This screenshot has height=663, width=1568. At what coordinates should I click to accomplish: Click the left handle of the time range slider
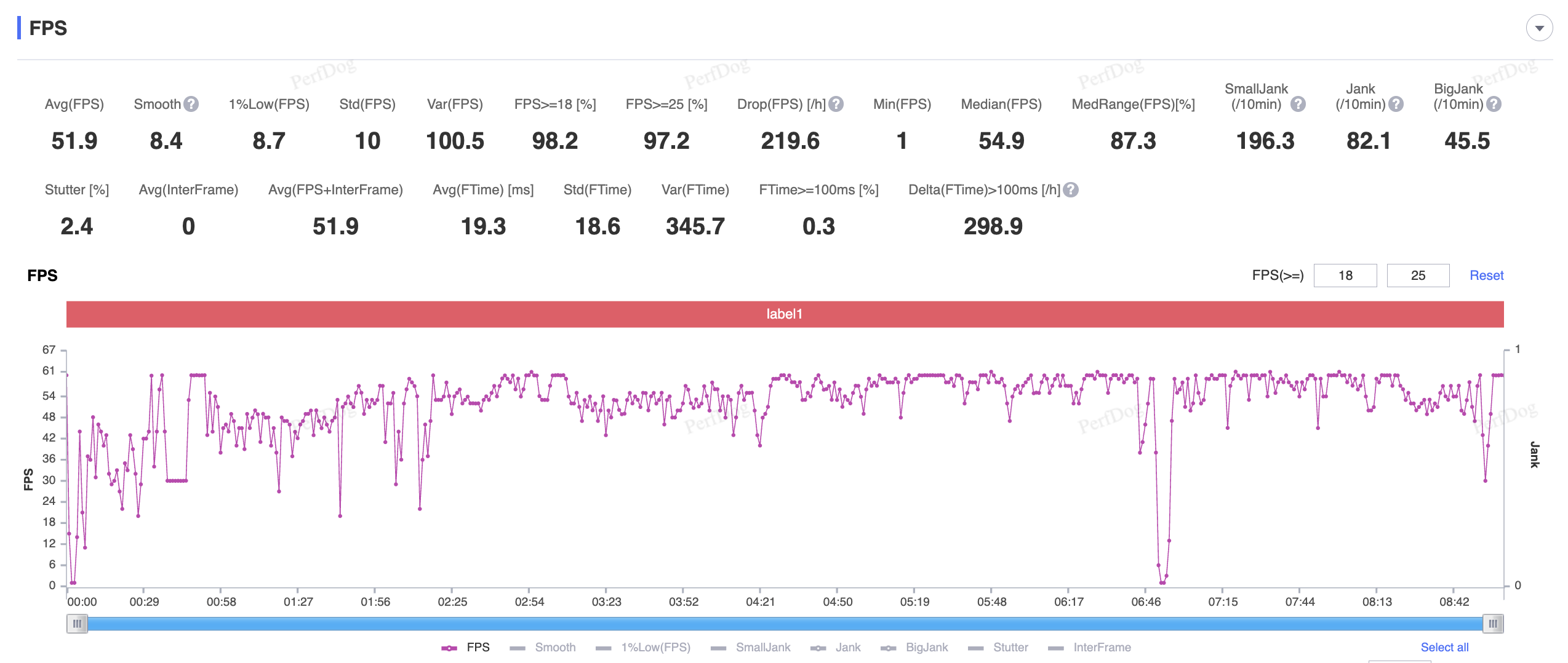coord(77,624)
